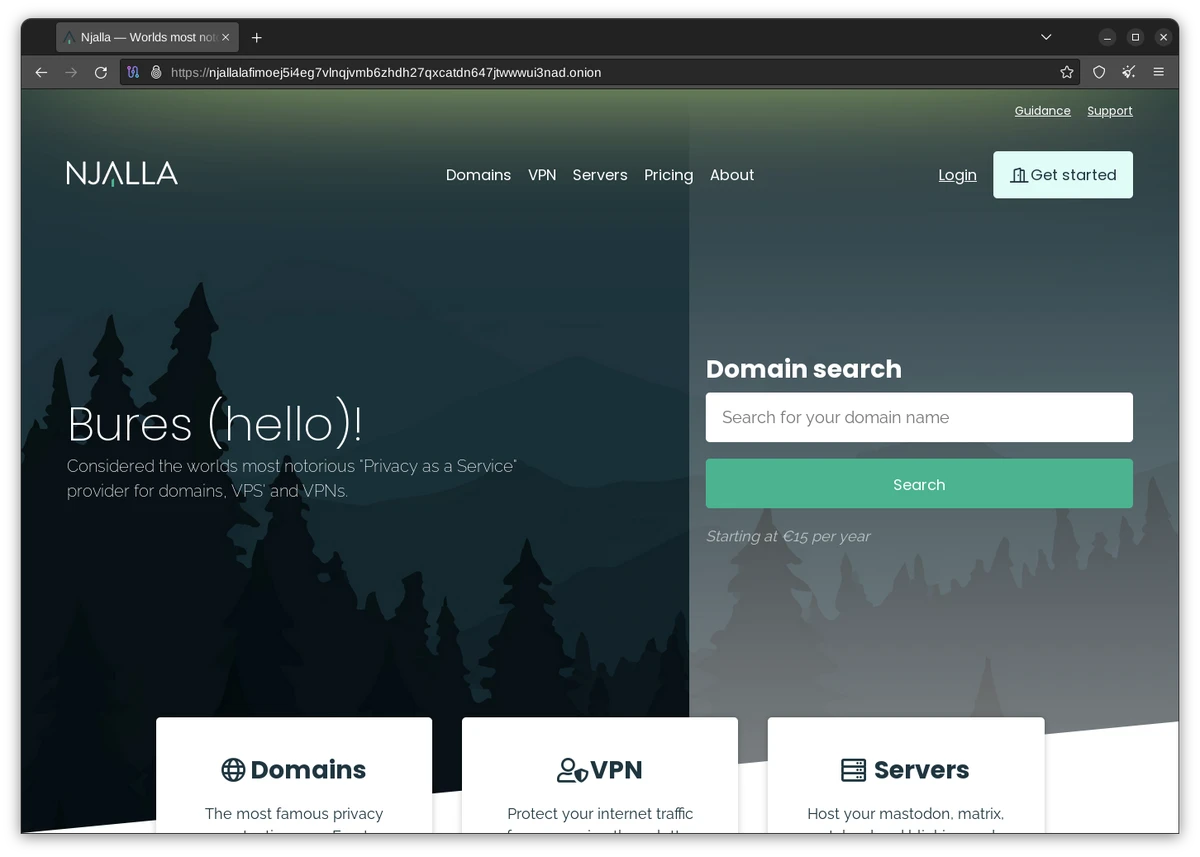1200x857 pixels.
Task: Click the Get started button
Action: pos(1062,175)
